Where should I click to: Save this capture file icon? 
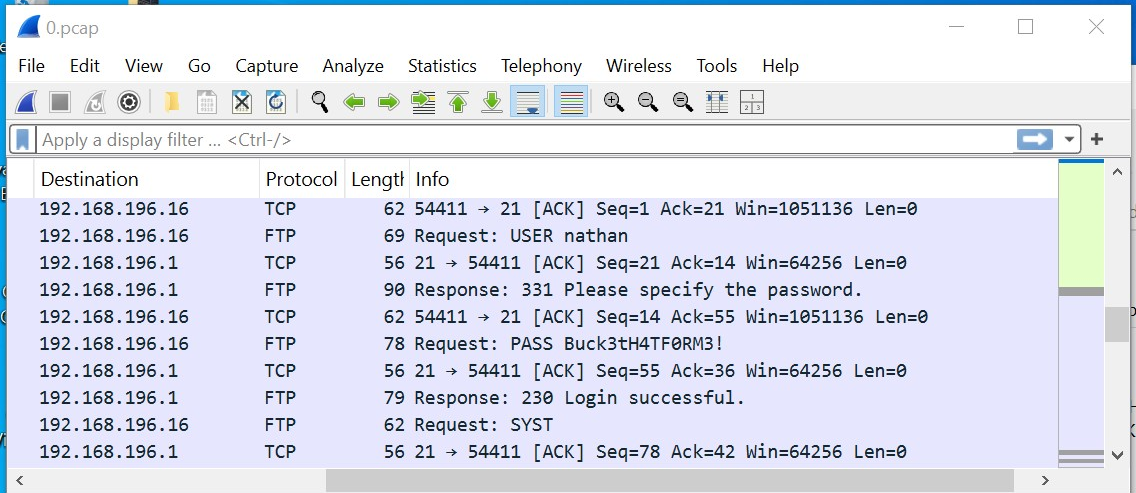206,102
